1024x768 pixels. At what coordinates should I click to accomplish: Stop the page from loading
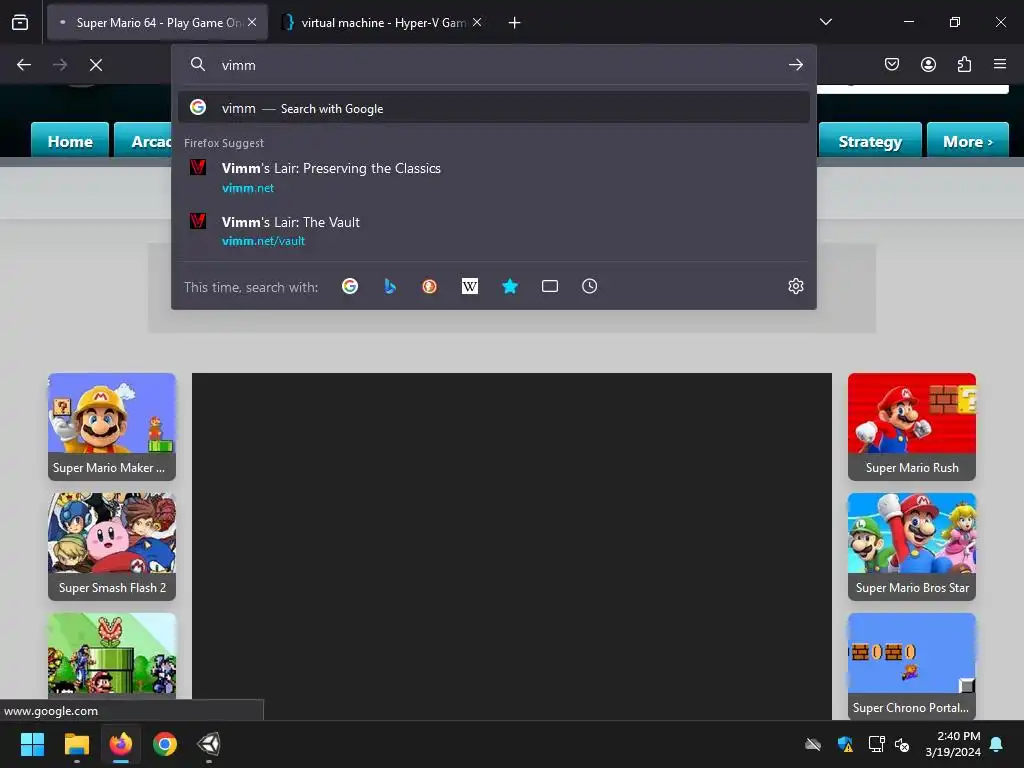point(96,65)
